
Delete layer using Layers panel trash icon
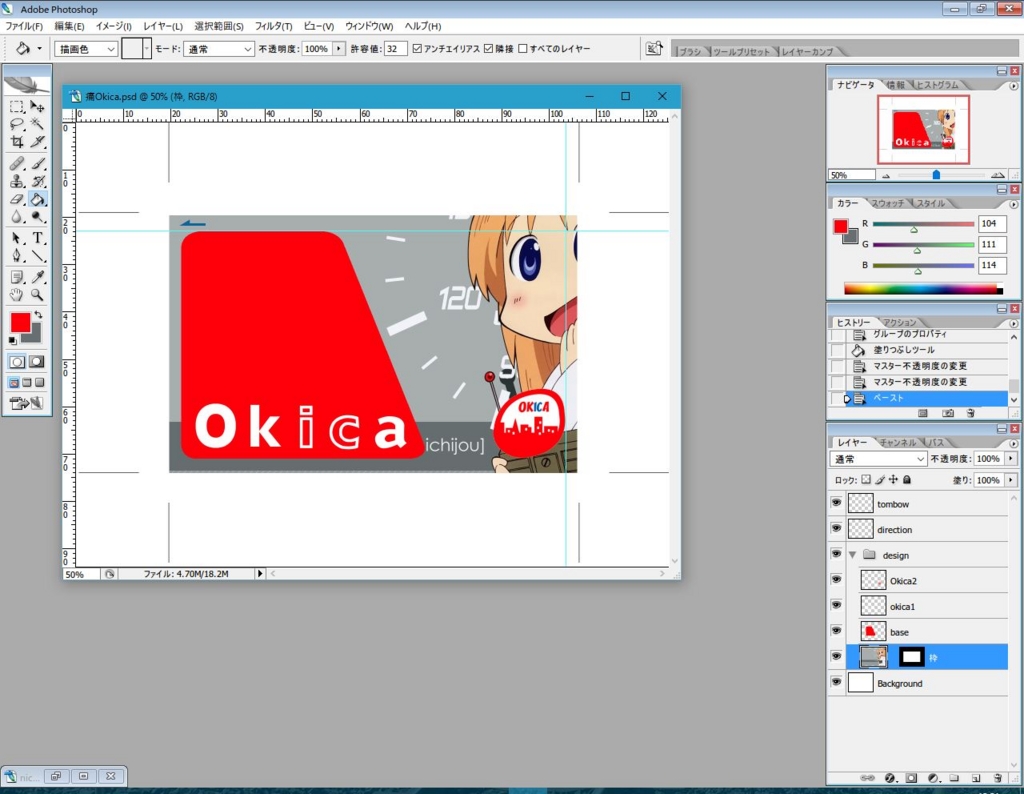tap(997, 778)
